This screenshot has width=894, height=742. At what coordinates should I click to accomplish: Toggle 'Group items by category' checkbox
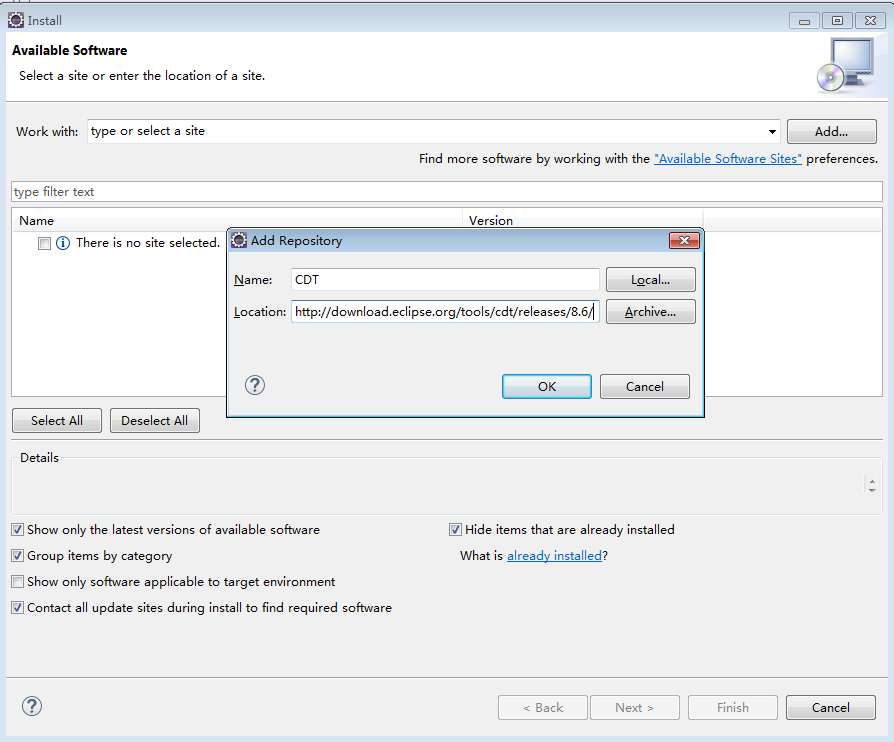(x=18, y=556)
